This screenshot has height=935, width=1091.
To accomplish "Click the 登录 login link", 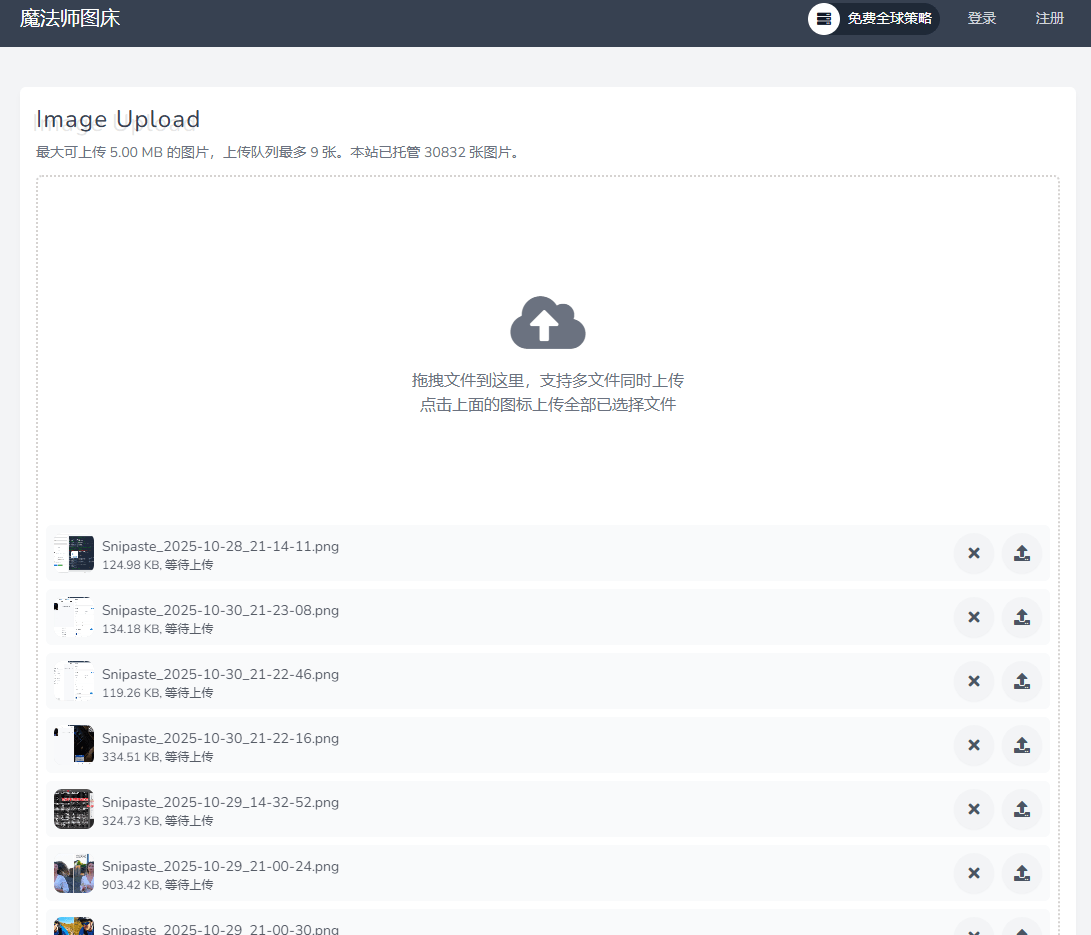I will pyautogui.click(x=981, y=18).
